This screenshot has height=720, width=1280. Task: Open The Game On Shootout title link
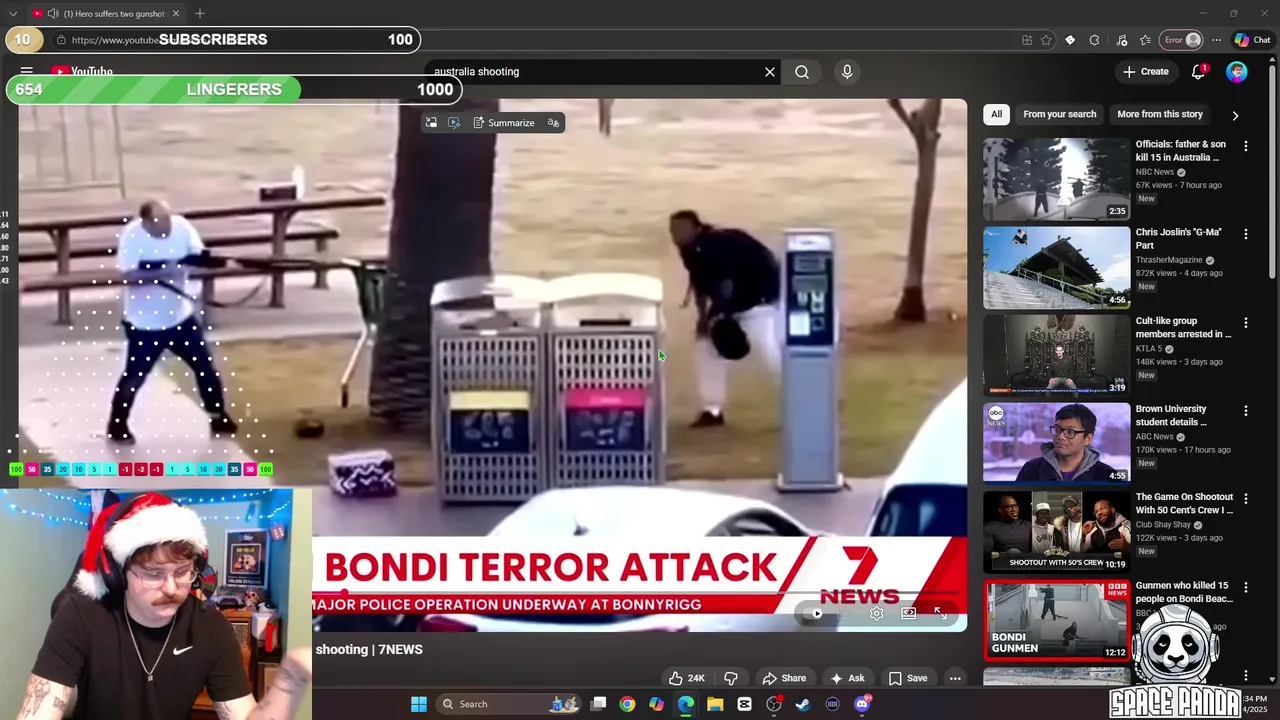(1184, 504)
